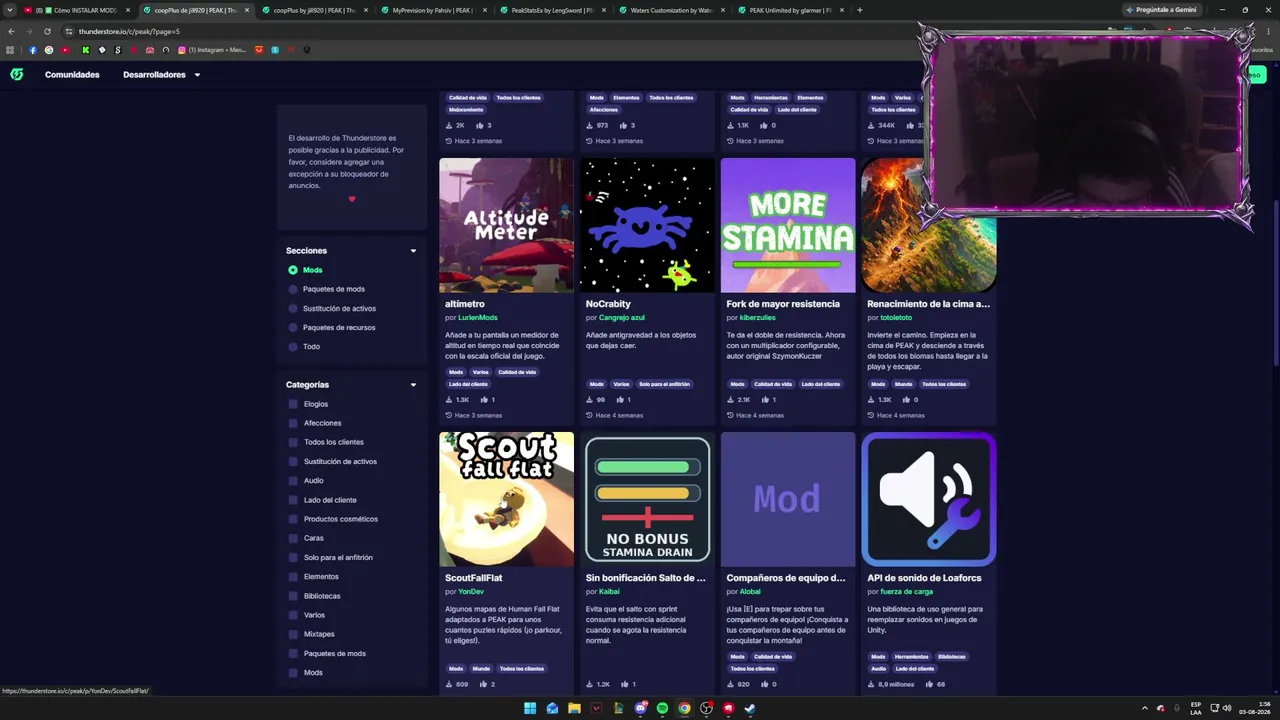This screenshot has width=1280, height=720.
Task: Reload the page with refresh icon
Action: coord(47,31)
